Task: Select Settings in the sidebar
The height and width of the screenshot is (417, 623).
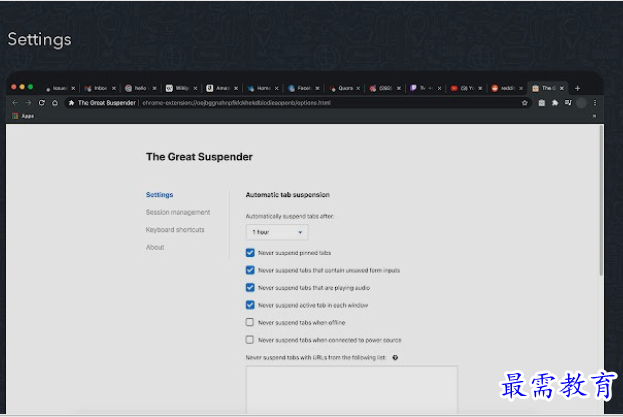Action: pyautogui.click(x=159, y=195)
